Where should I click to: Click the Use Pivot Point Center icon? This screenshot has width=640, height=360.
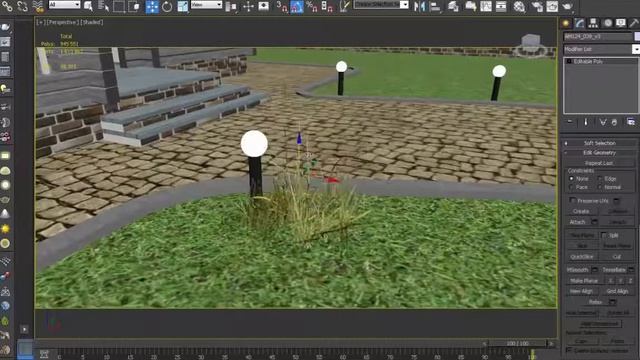231,6
